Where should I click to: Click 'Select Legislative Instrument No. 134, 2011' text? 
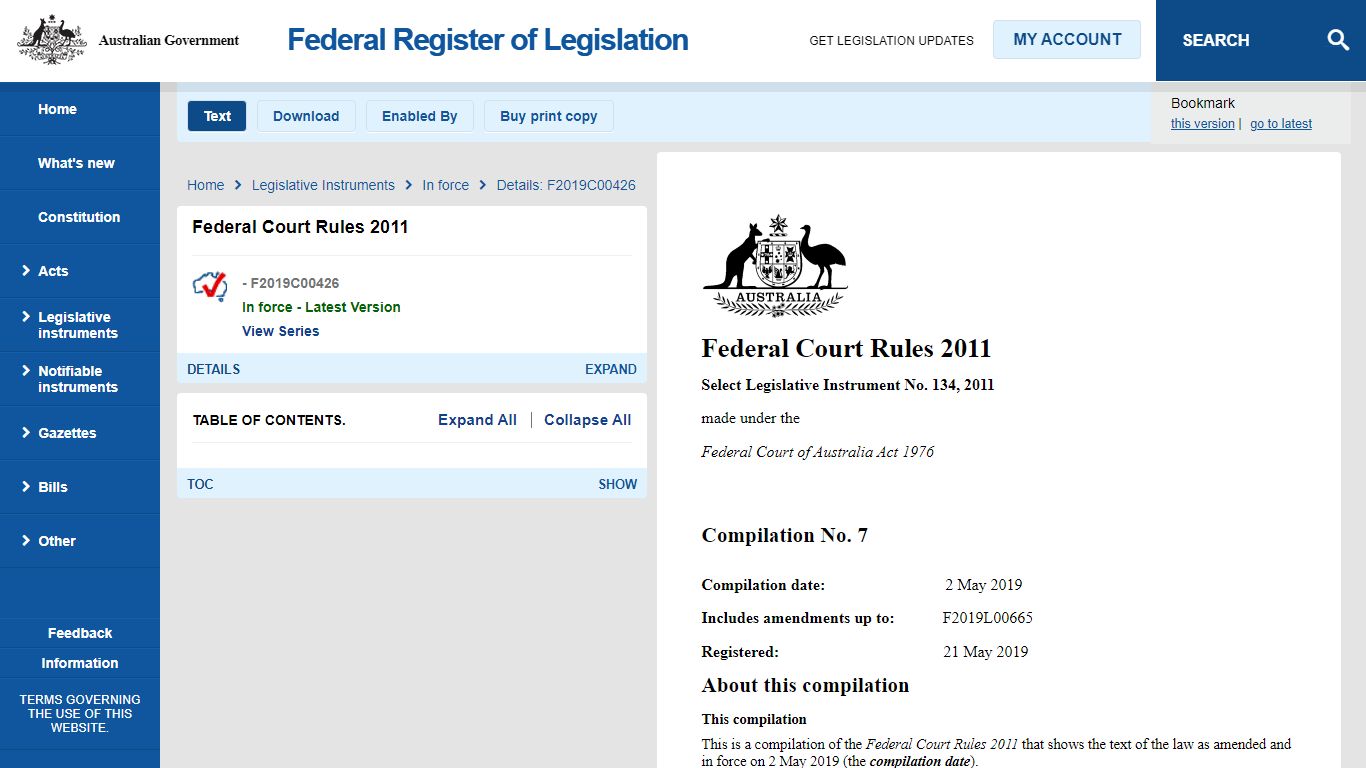[x=847, y=385]
